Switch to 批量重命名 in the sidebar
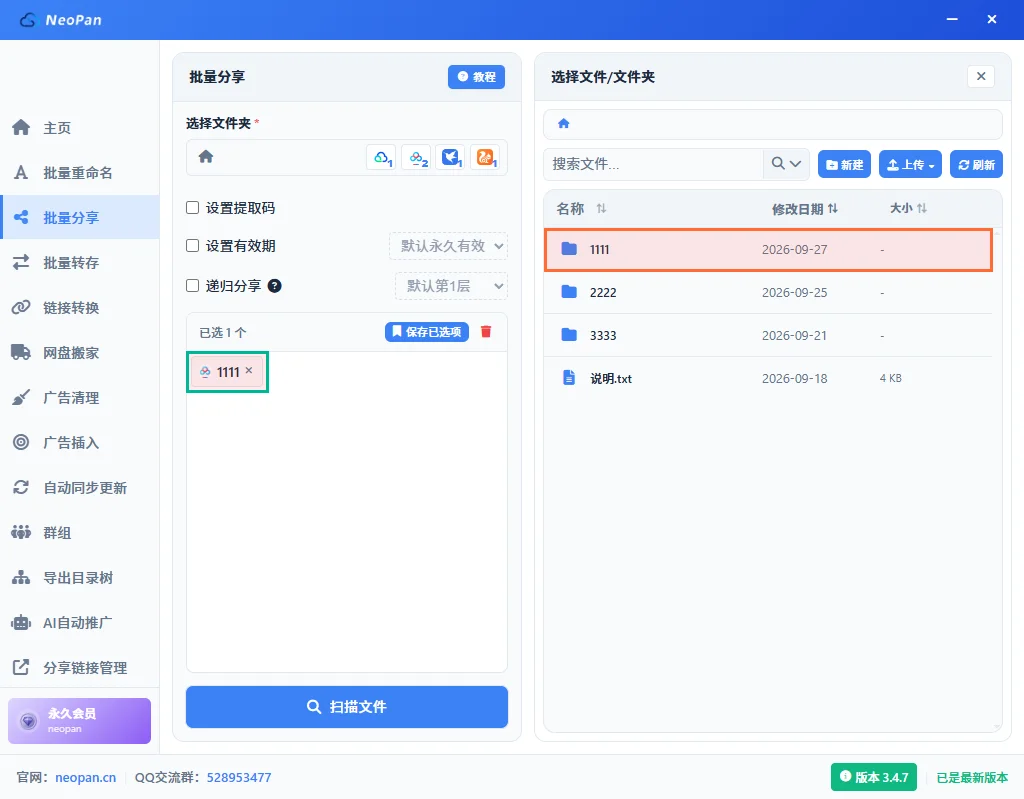Screen dimensions: 1024x799 click(80, 172)
